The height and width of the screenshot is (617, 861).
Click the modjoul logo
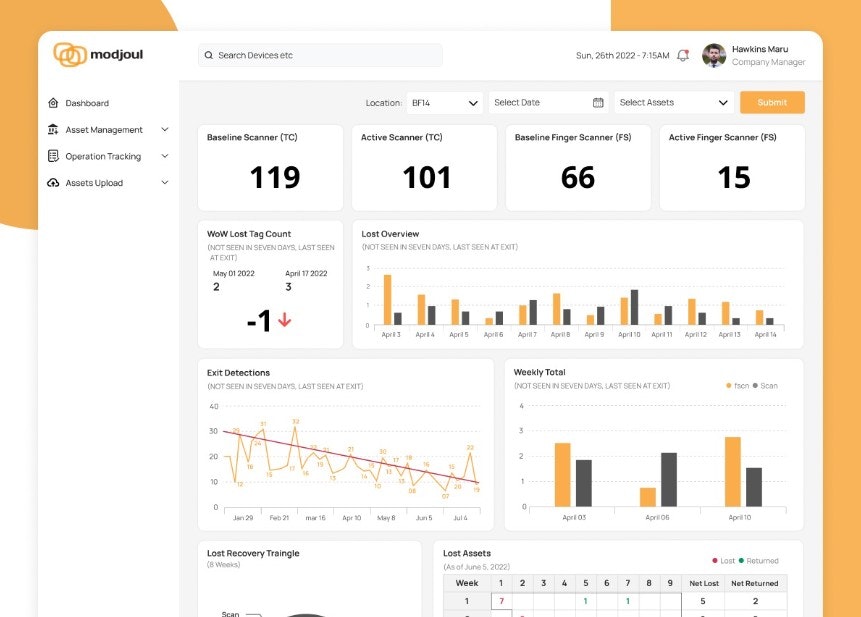[98, 54]
